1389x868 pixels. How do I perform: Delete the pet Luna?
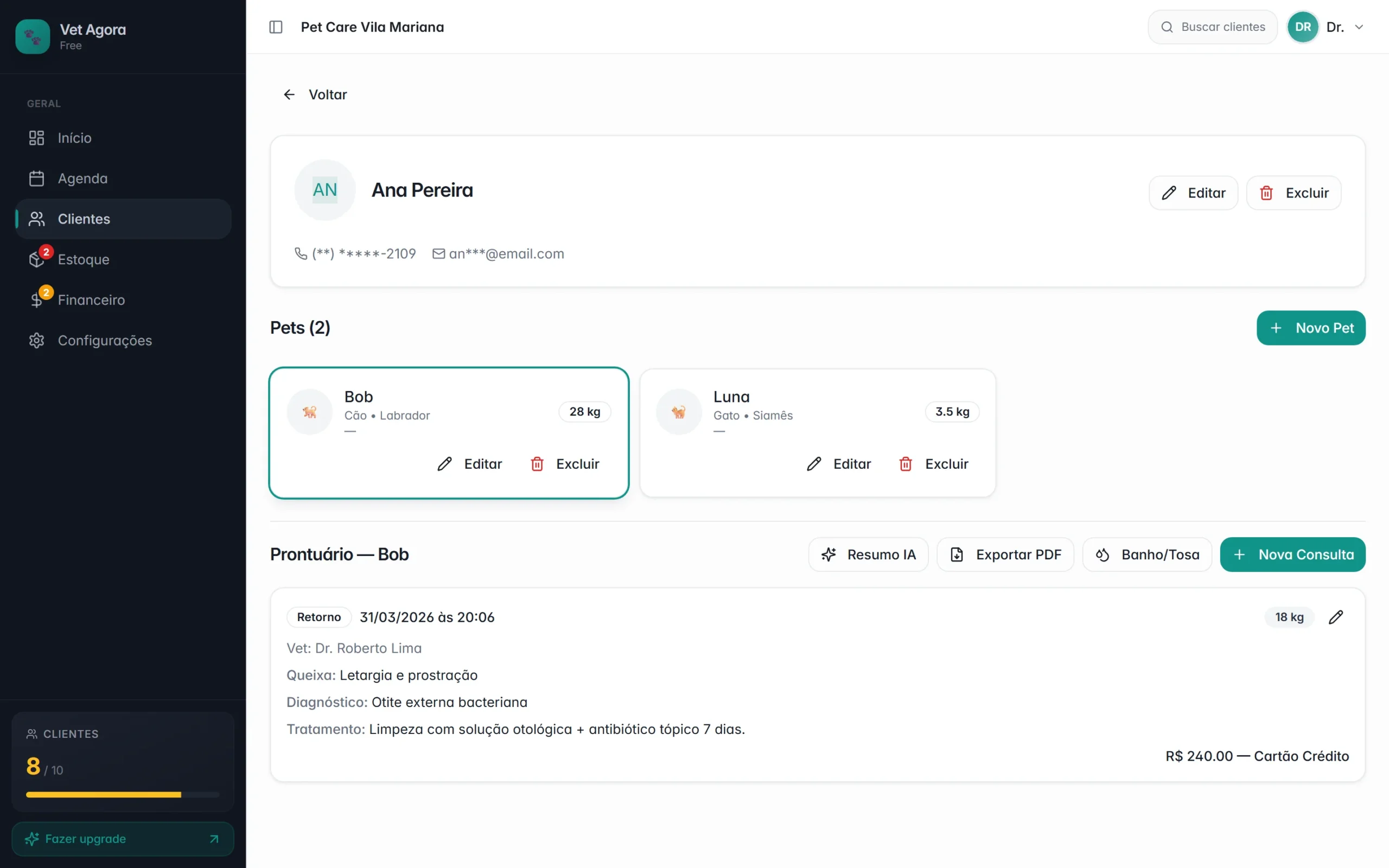[x=934, y=464]
